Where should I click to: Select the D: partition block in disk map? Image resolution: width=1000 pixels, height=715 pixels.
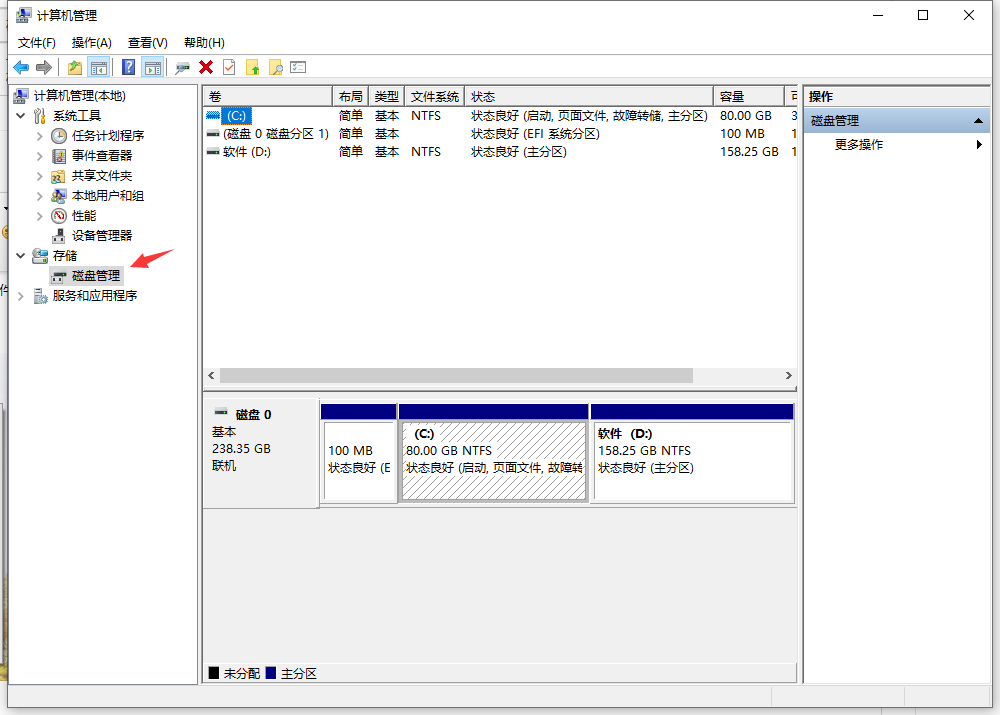[x=692, y=460]
